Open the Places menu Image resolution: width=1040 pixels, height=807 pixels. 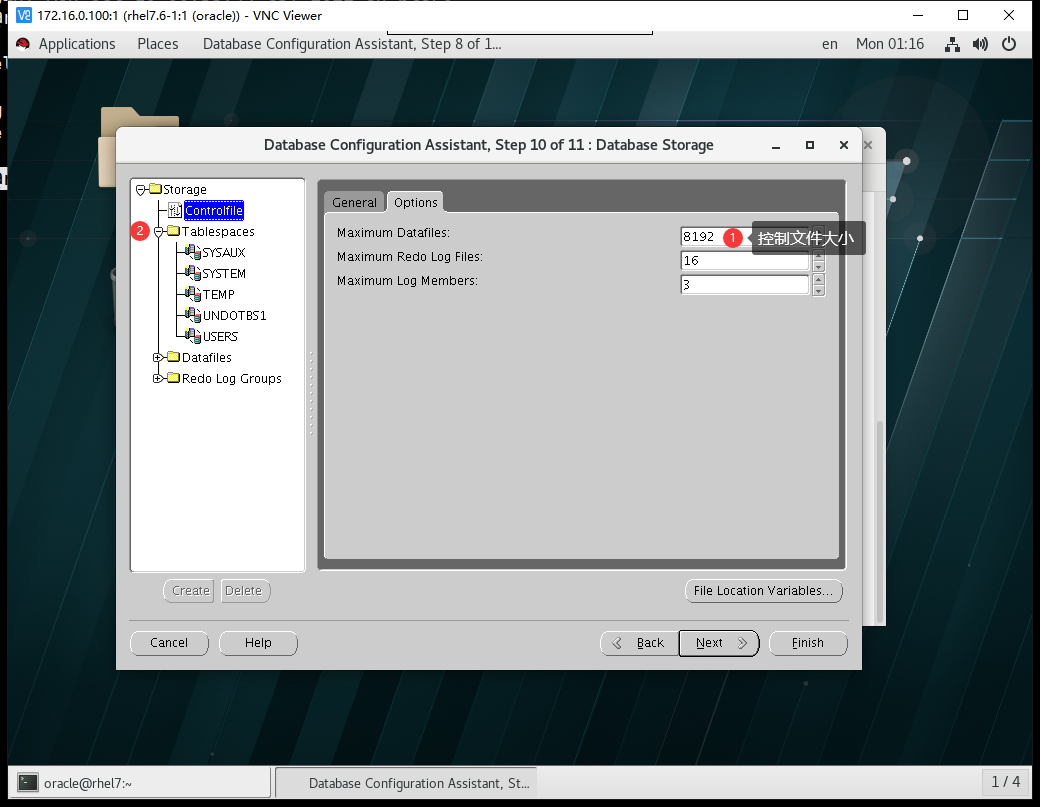click(158, 44)
